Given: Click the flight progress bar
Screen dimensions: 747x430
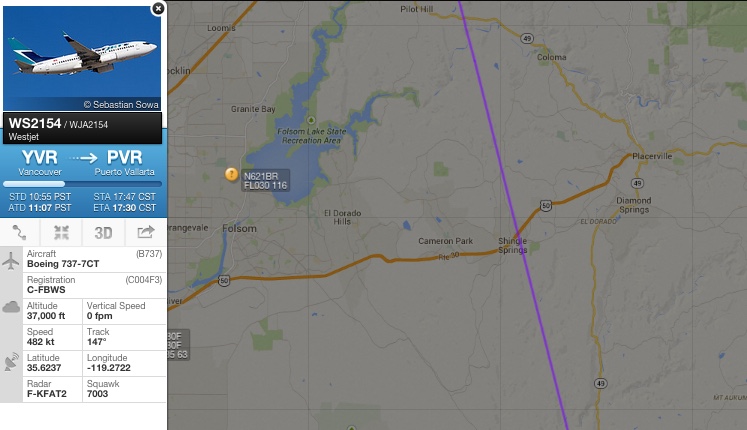Looking at the screenshot, I should [x=82, y=184].
